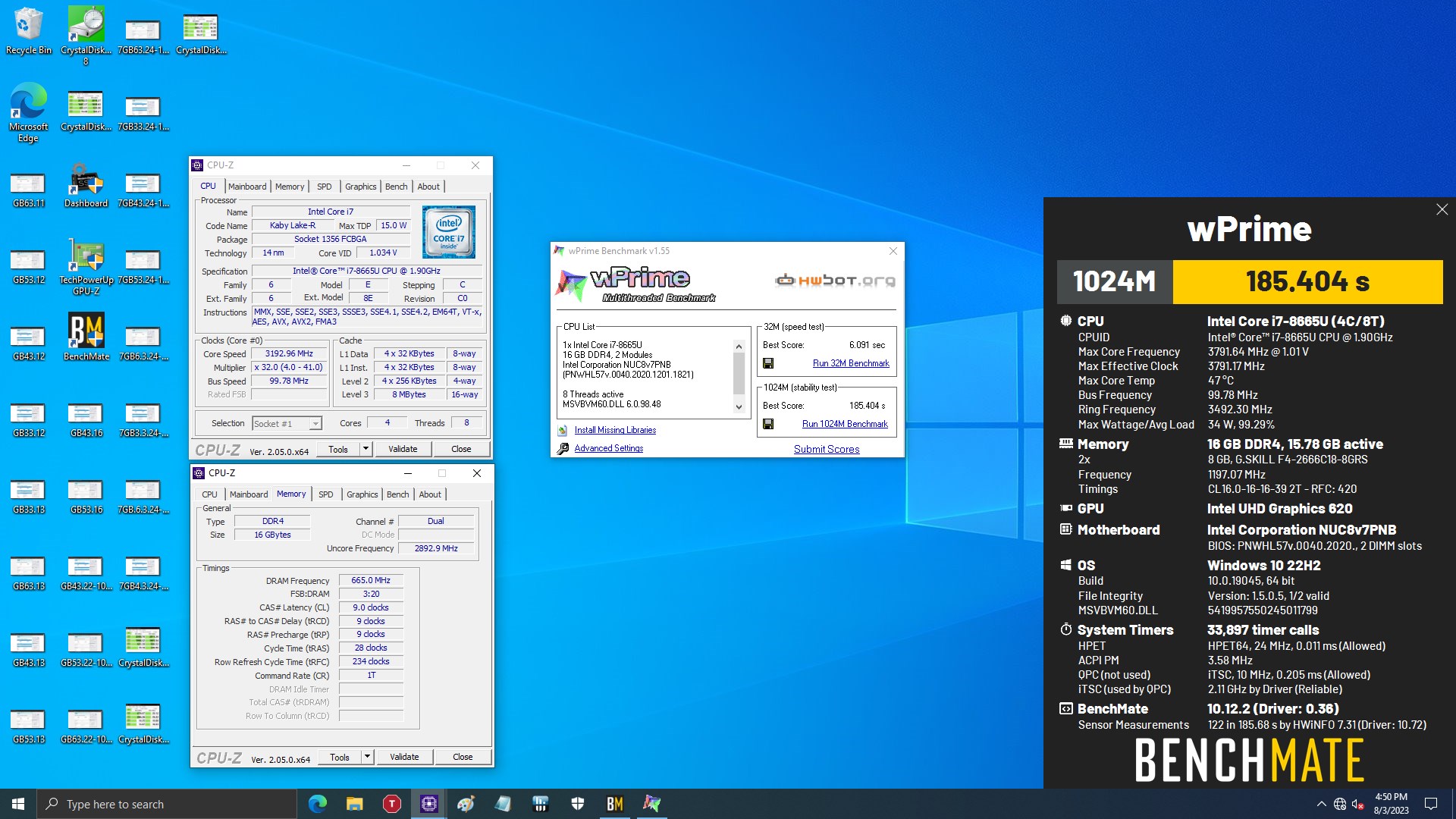
Task: Open Bench tab in upper CPU-Z window
Action: pyautogui.click(x=396, y=187)
